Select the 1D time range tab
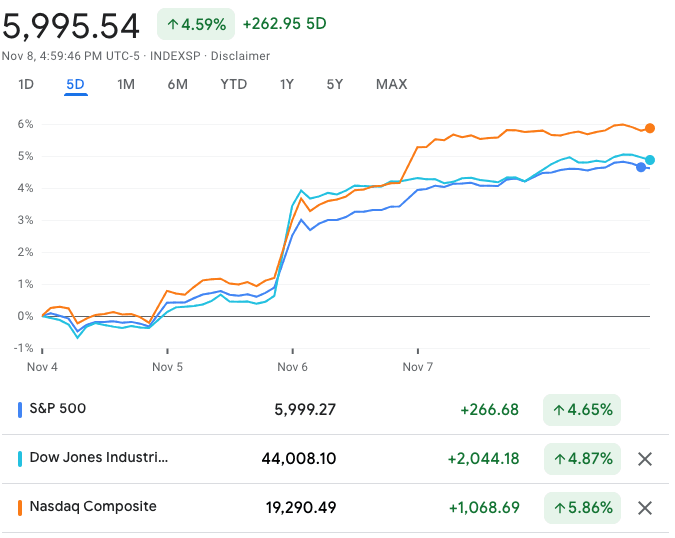The image size is (675, 538). coord(26,84)
